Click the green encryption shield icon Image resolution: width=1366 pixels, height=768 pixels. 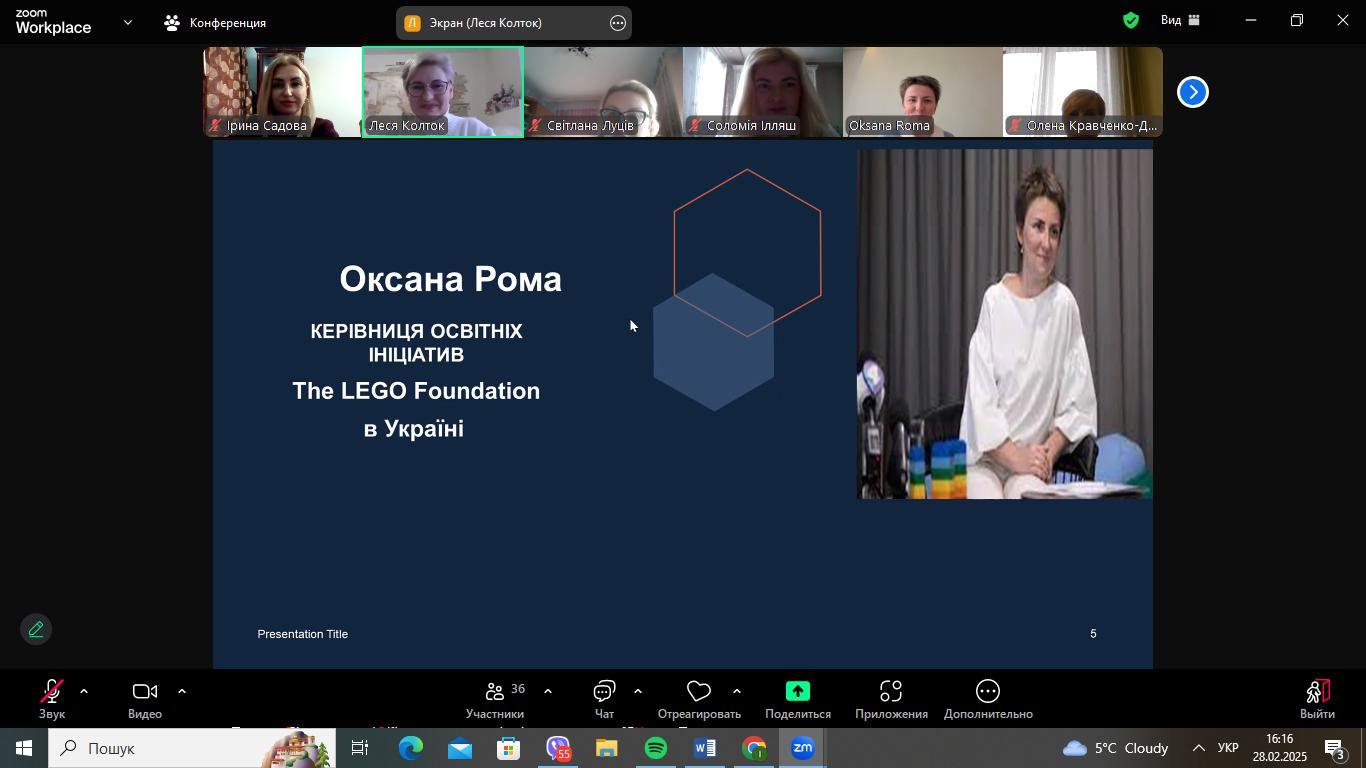[x=1131, y=21]
